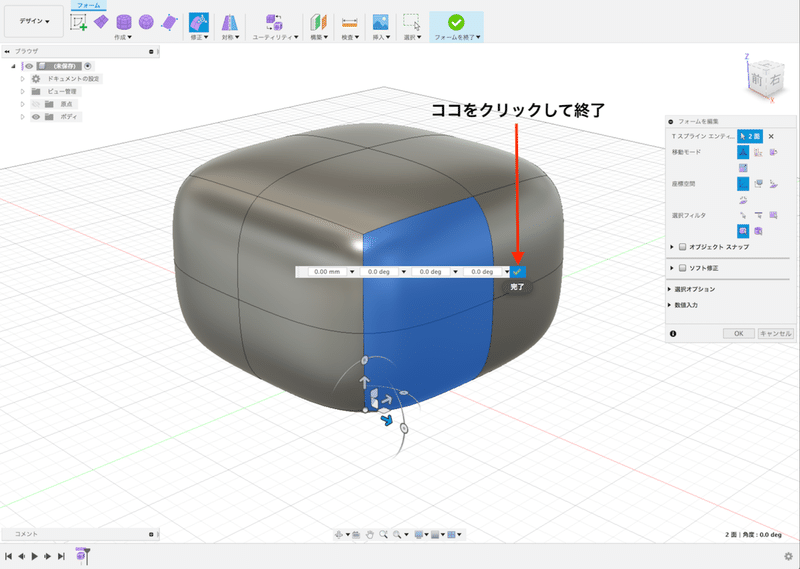The width and height of the screenshot is (800, 569).
Task: Activate the Pan hand tool
Action: pos(369,534)
